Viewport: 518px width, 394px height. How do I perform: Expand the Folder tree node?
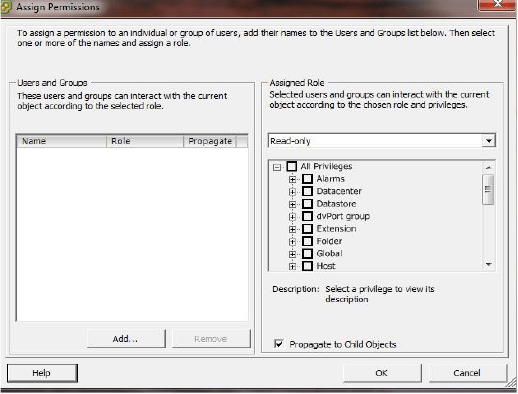(x=292, y=242)
